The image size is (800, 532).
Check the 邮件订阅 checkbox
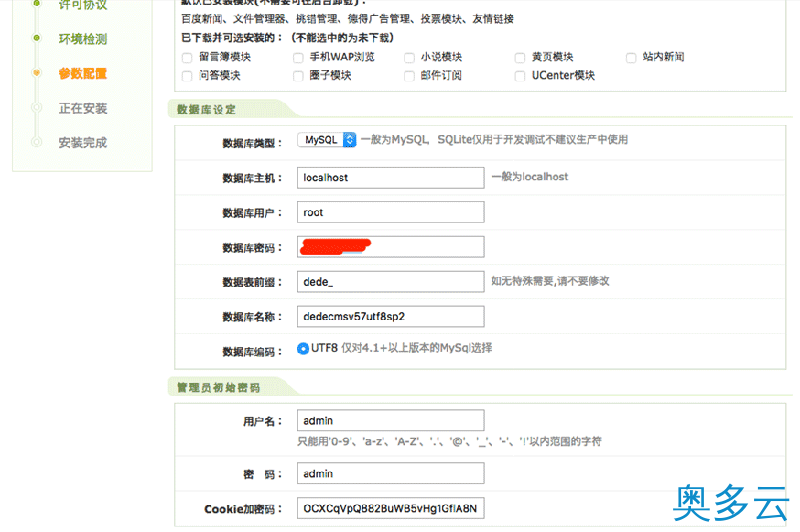(409, 76)
